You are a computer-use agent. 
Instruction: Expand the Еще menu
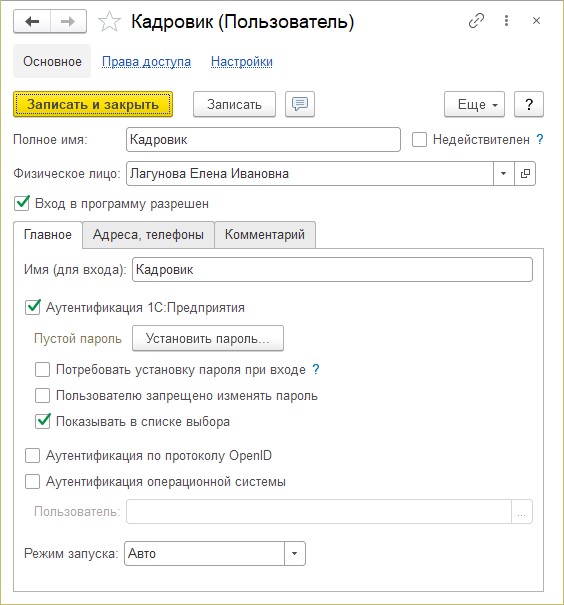coord(474,104)
